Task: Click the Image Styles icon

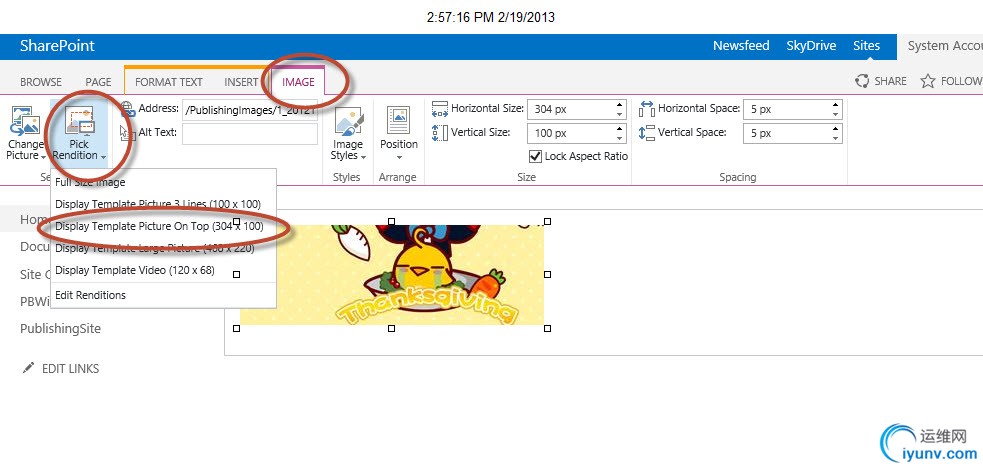Action: pyautogui.click(x=348, y=122)
